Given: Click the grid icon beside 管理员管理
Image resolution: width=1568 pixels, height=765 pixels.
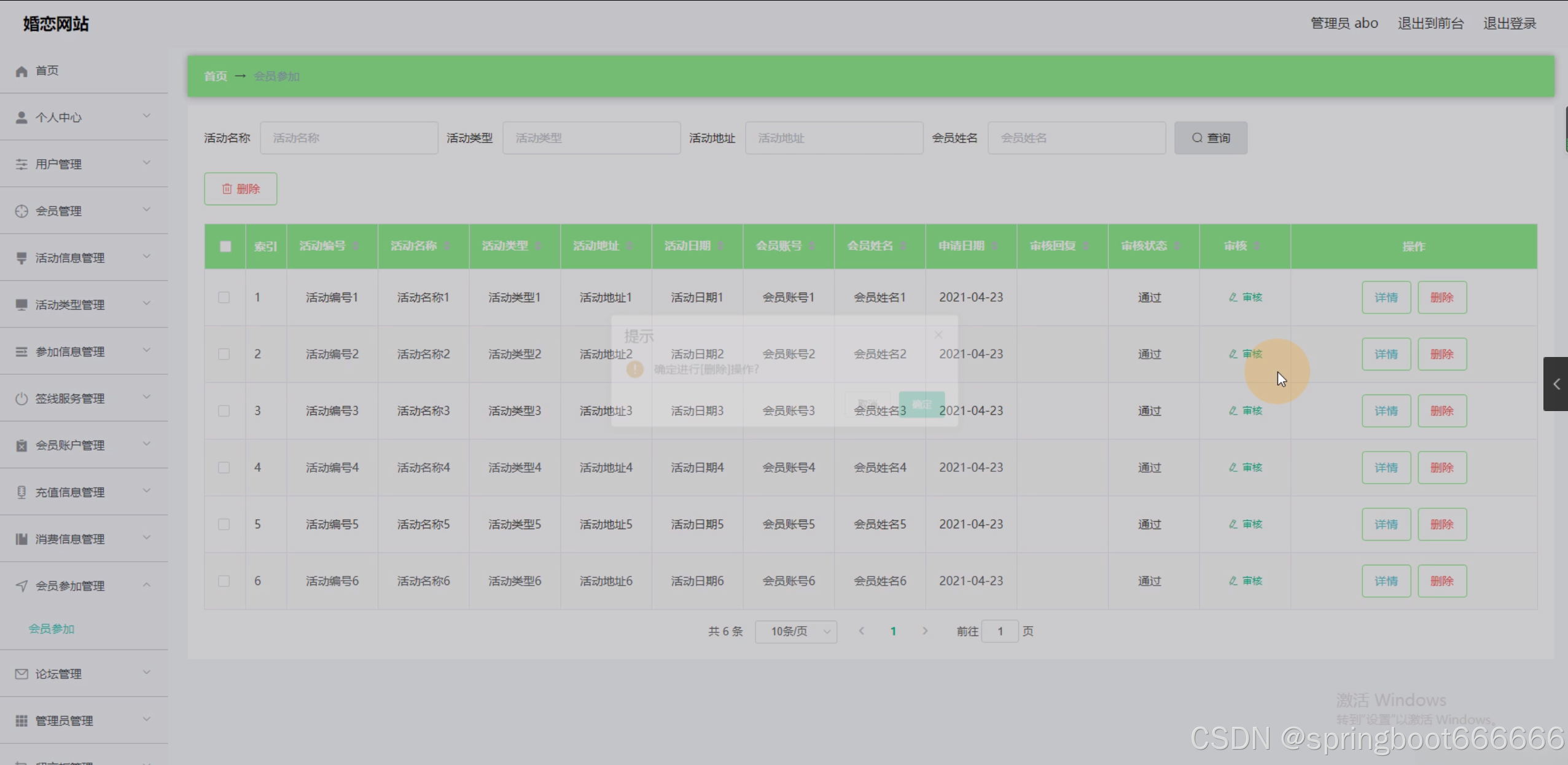Looking at the screenshot, I should click(21, 721).
